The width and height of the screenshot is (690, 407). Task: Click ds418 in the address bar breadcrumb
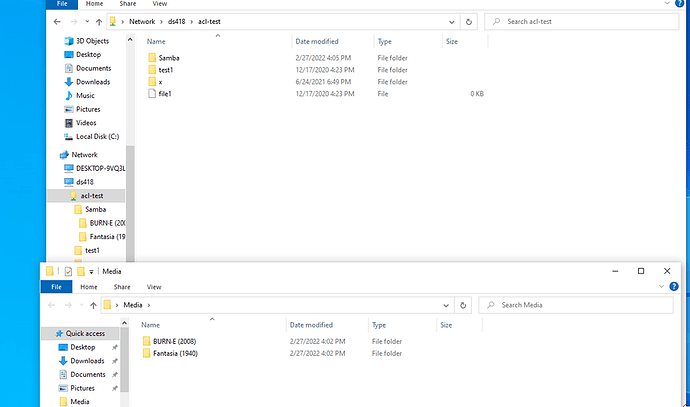pos(176,22)
